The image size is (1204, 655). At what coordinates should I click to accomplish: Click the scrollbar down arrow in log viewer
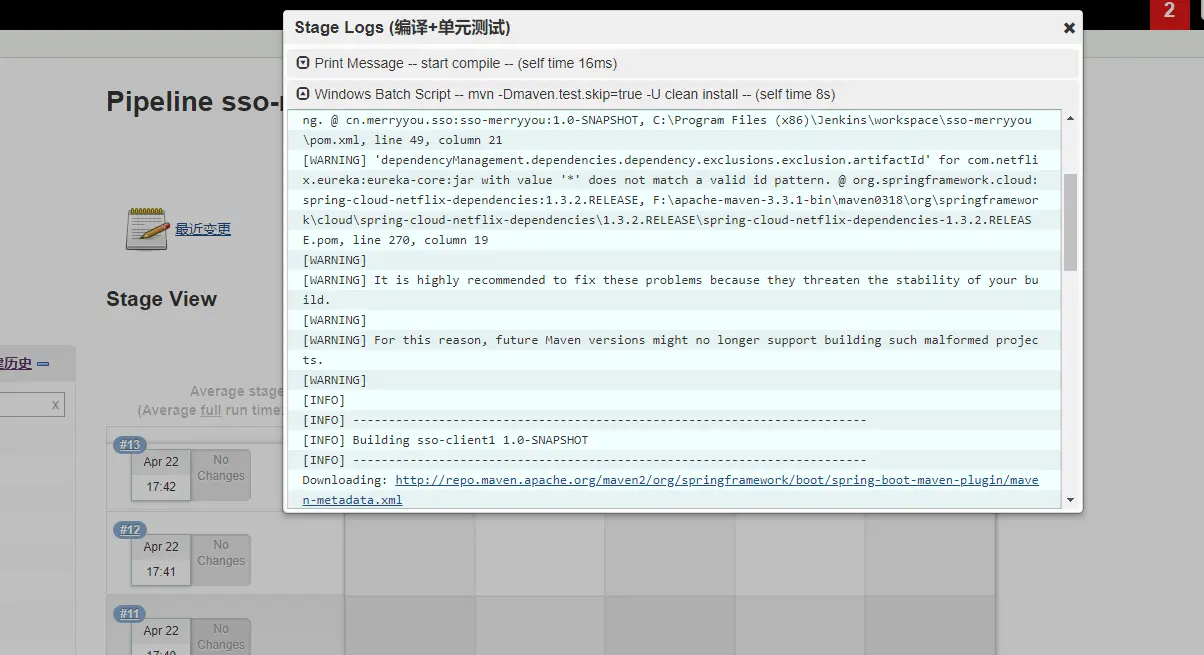pos(1070,500)
